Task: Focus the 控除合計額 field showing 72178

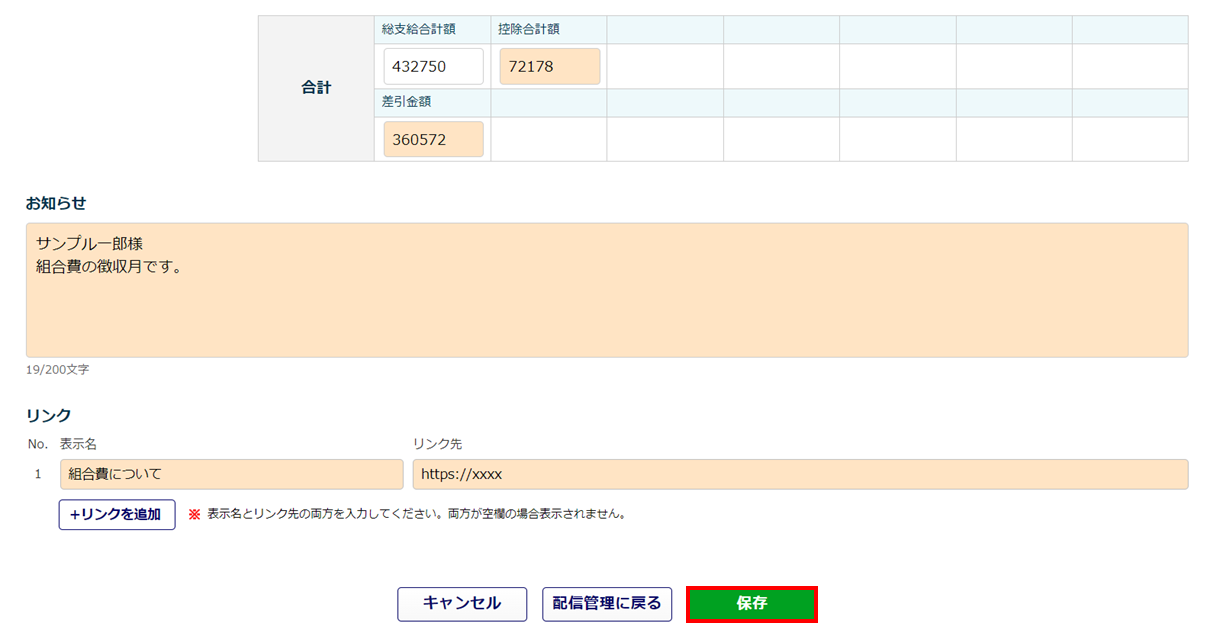Action: point(550,67)
